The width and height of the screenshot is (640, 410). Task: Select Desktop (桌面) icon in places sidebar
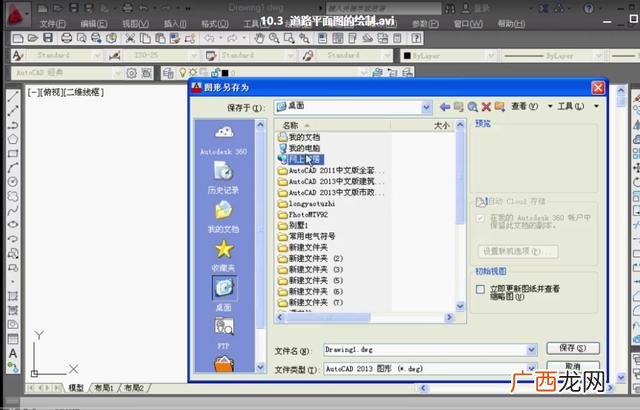[x=224, y=288]
